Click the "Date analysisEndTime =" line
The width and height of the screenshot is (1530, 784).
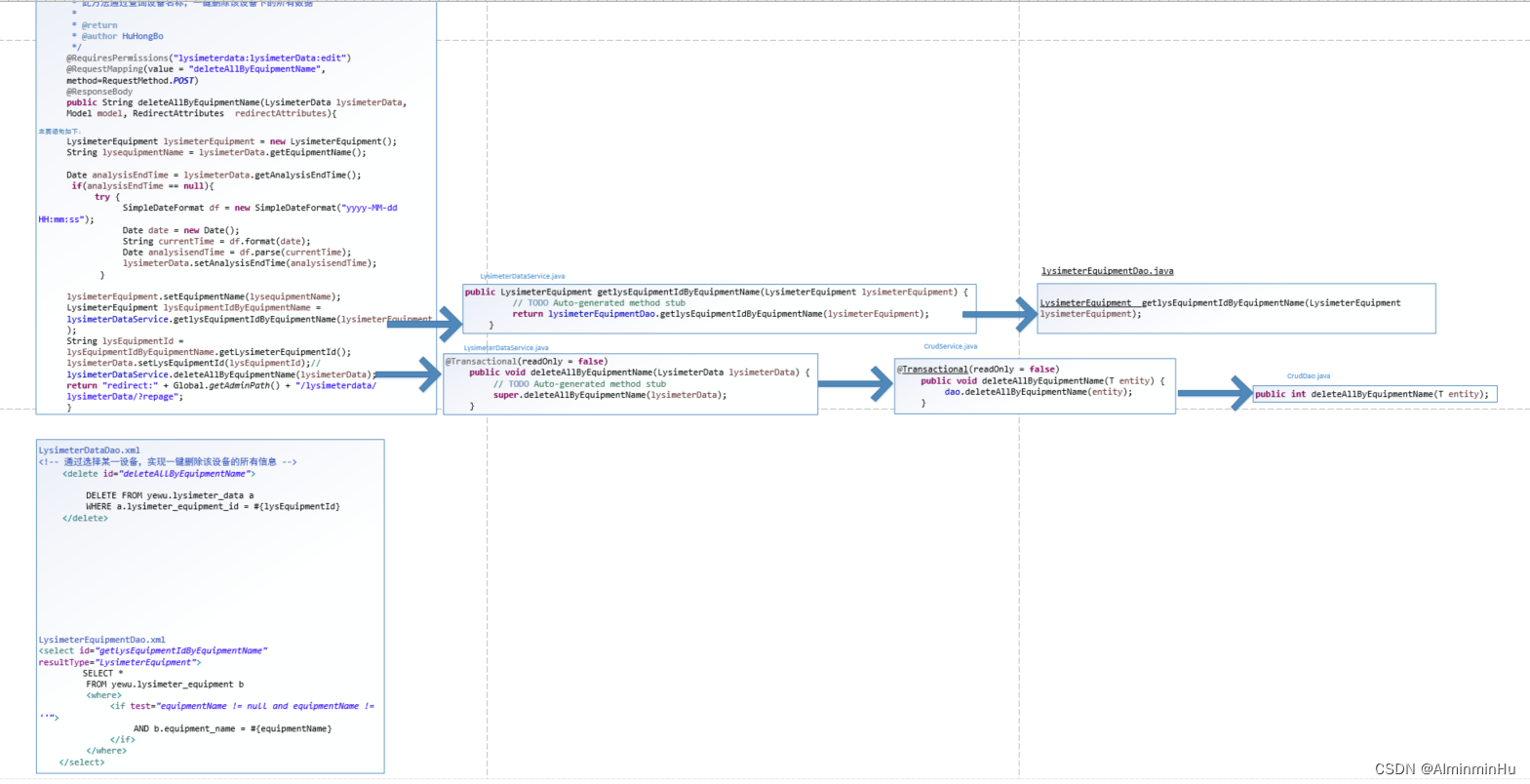(214, 176)
